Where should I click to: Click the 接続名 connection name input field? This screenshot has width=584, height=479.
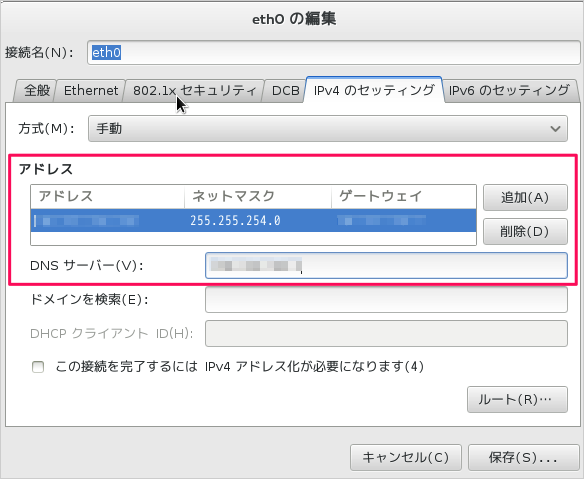[334, 53]
